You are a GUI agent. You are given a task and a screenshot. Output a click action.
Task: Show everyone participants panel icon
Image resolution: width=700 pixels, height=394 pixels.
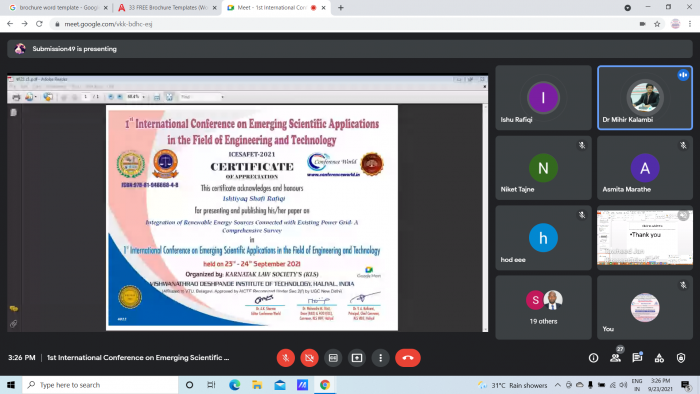615,358
